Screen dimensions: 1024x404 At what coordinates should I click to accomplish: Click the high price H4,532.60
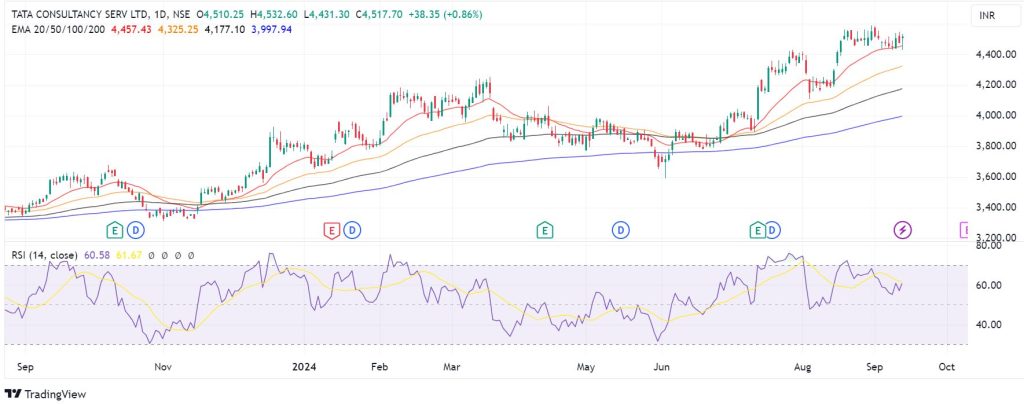click(x=276, y=14)
